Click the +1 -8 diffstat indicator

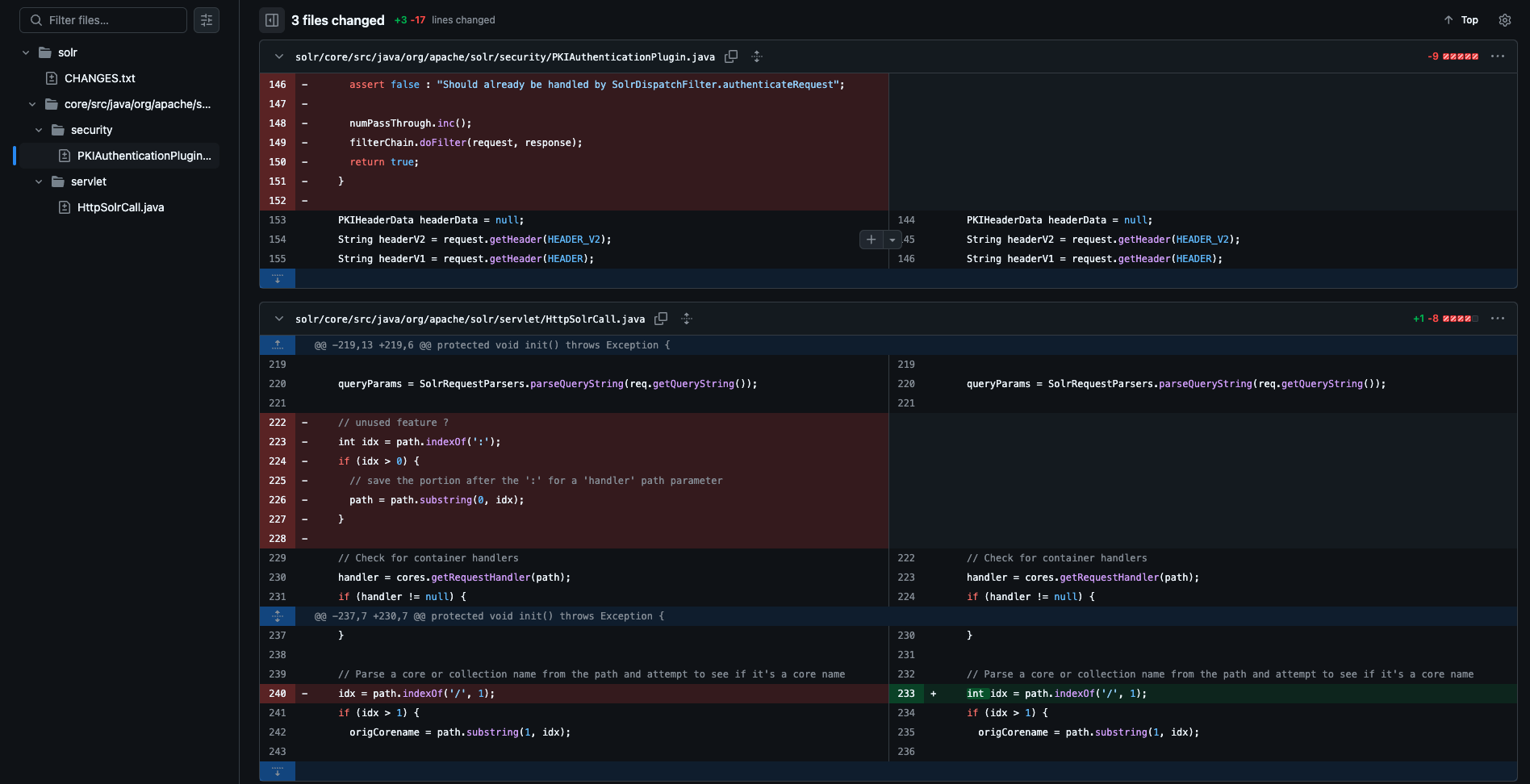point(1445,319)
